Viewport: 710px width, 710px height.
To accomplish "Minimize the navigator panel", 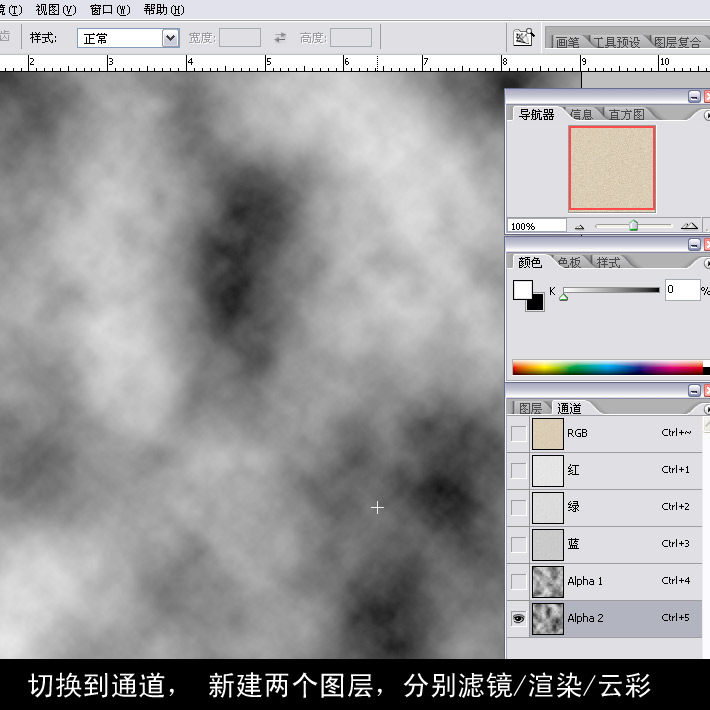I will coord(694,96).
